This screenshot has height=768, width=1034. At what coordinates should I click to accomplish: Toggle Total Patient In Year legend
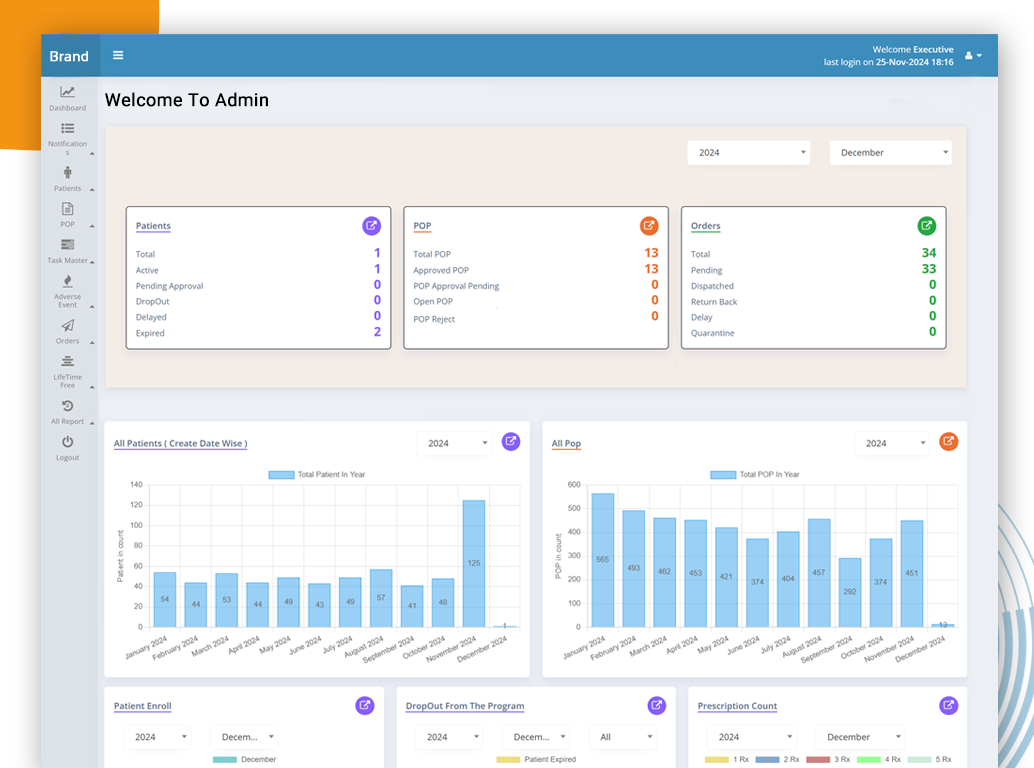tap(317, 475)
